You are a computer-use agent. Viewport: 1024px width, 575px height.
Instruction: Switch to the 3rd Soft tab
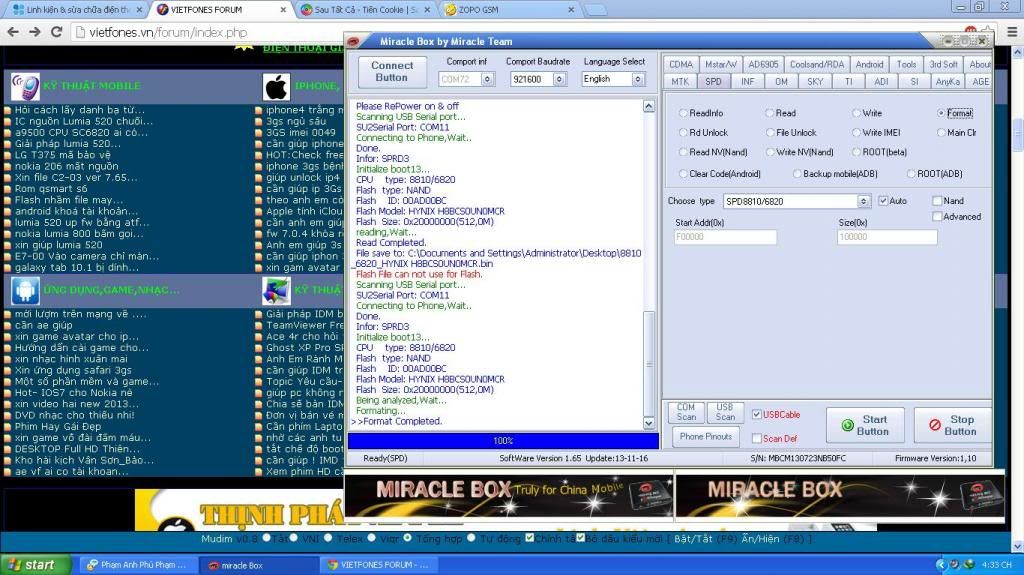pyautogui.click(x=943, y=64)
